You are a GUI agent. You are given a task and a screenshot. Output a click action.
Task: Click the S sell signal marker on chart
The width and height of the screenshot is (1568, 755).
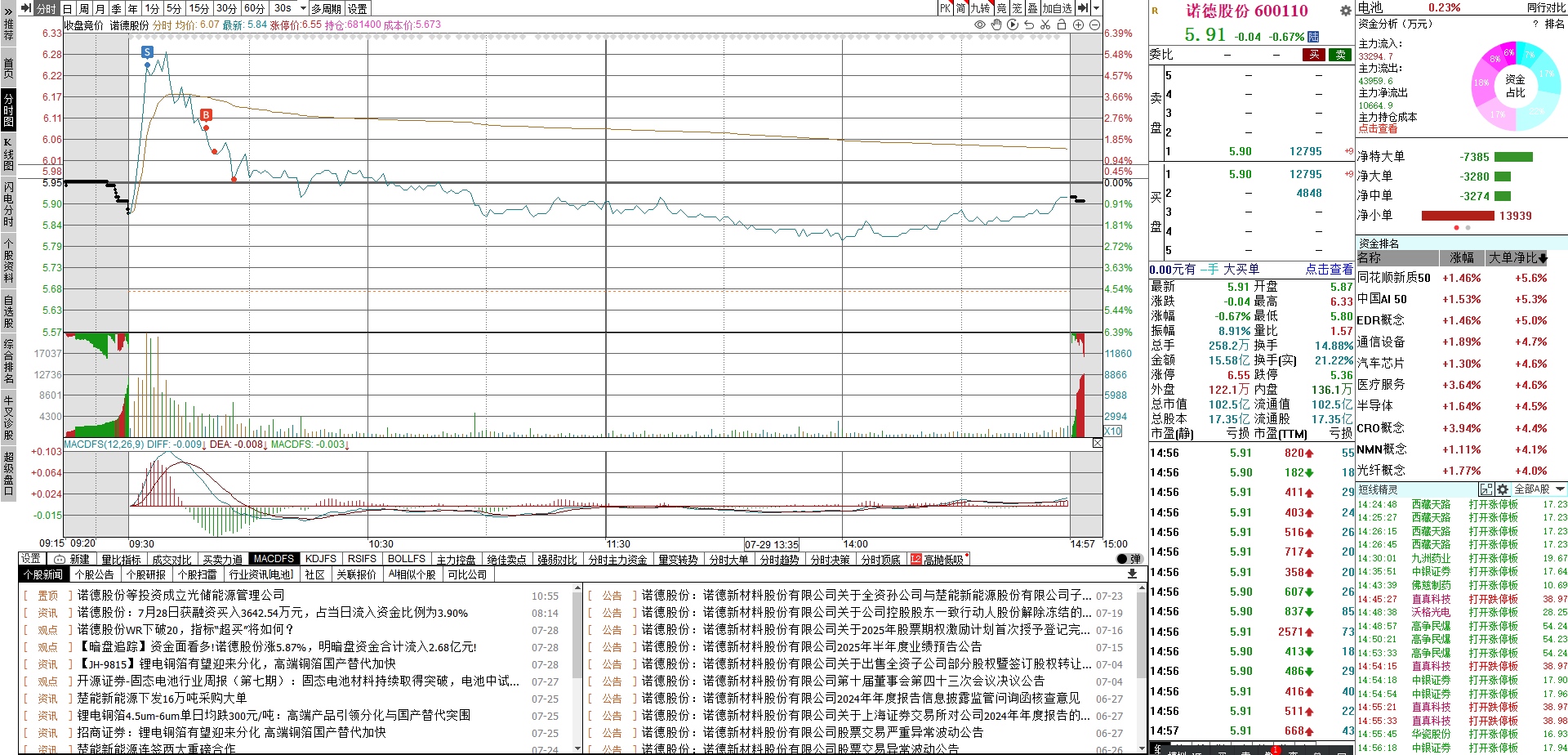point(147,51)
